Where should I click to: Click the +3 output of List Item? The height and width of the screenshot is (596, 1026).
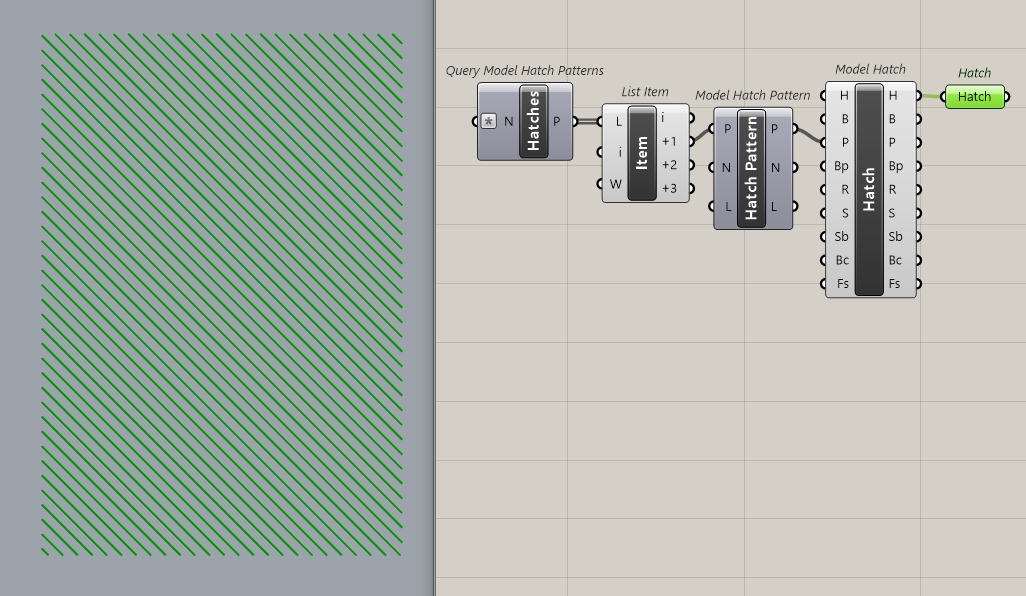(669, 188)
